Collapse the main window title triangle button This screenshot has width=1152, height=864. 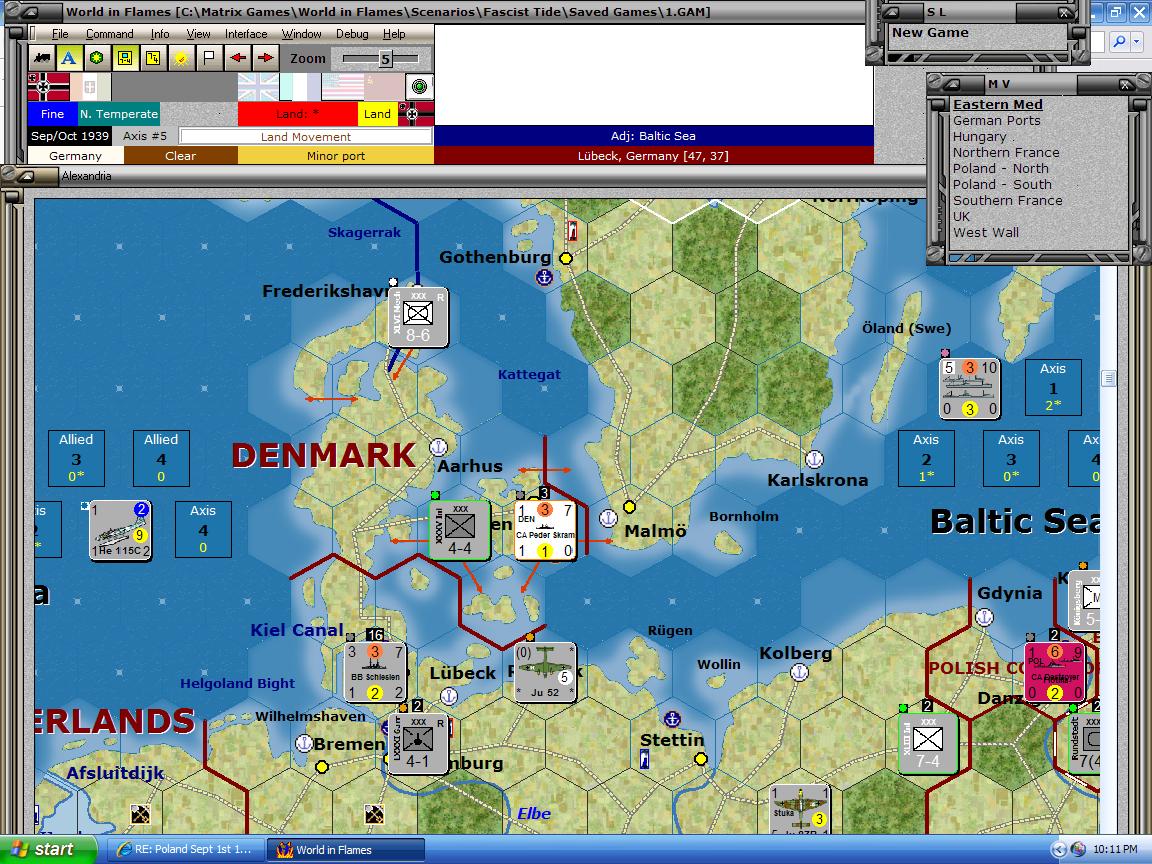pyautogui.click(x=31, y=12)
